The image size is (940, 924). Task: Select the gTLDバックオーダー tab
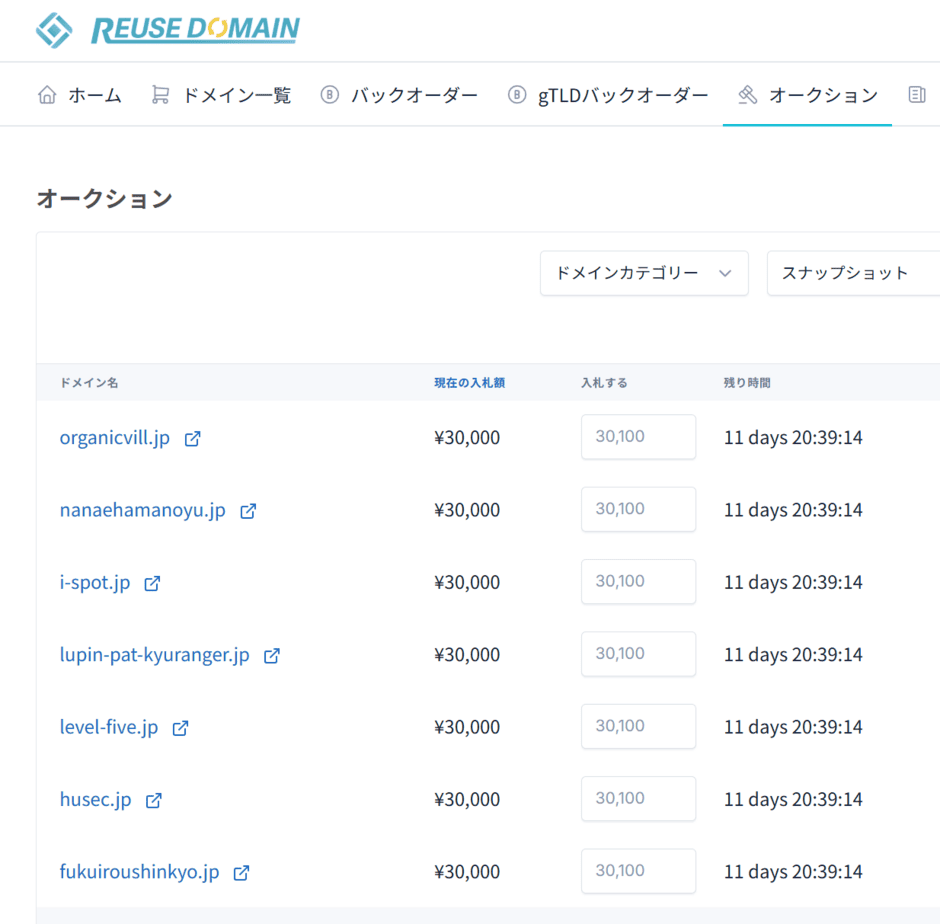pos(608,95)
